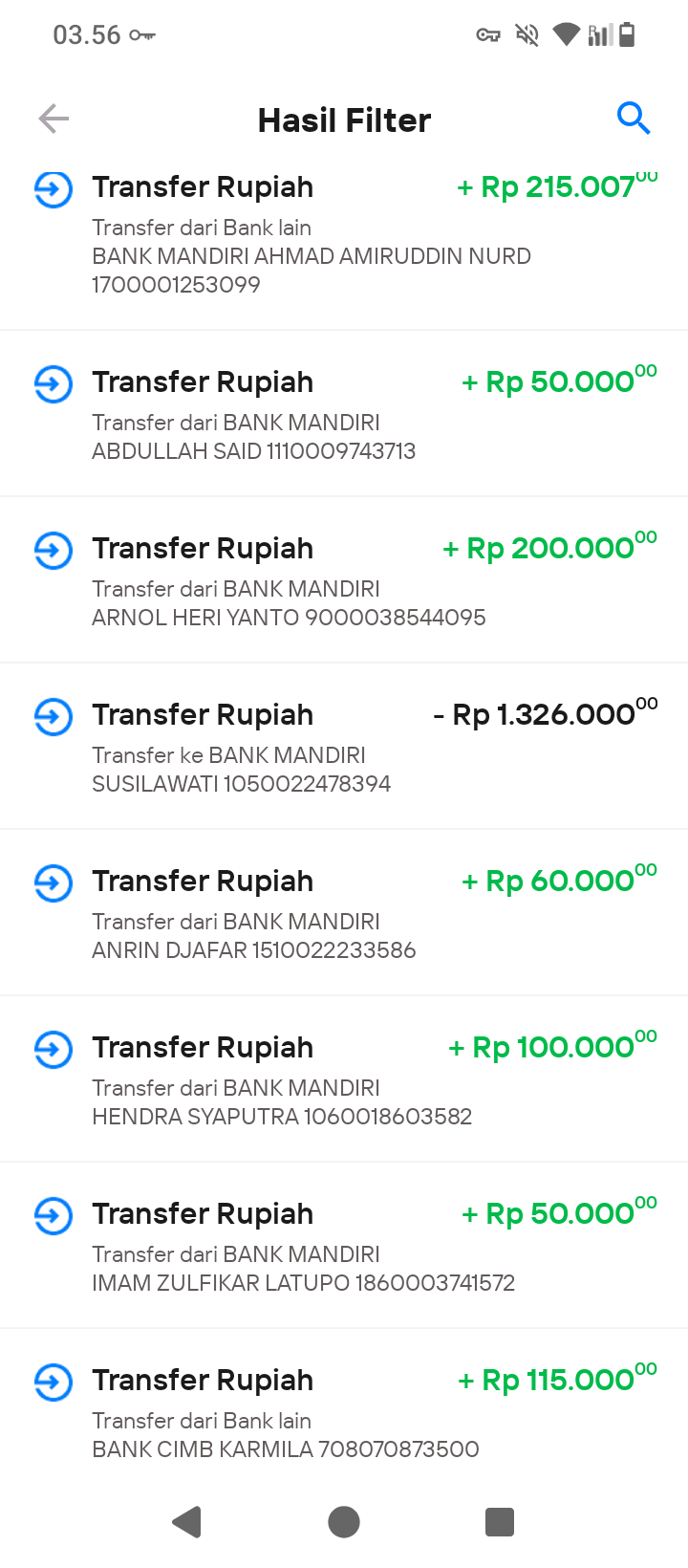Open the + Rp 60.000 transaction
The width and height of the screenshot is (688, 1568).
[559, 881]
